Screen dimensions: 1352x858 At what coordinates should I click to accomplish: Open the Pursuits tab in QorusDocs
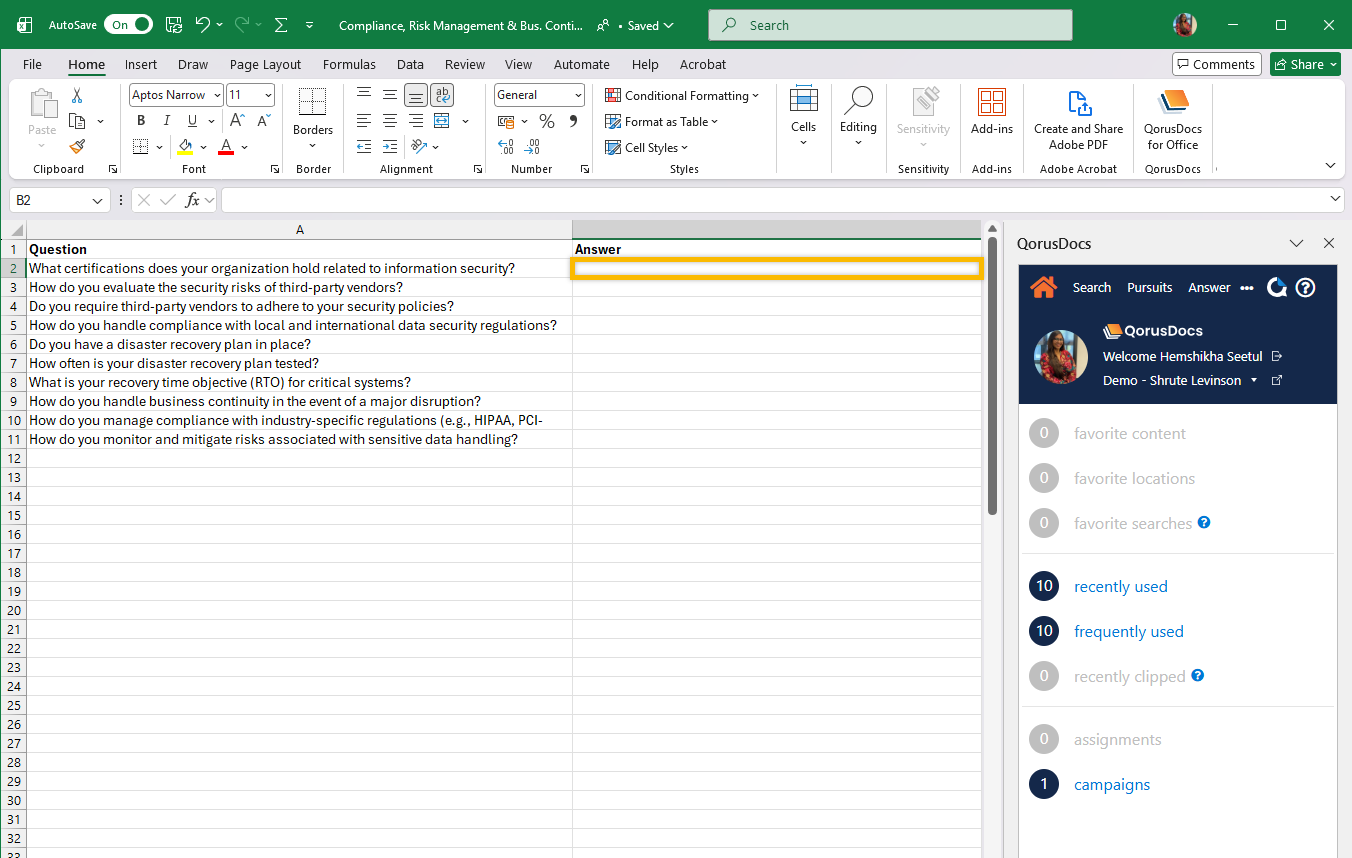[1149, 288]
